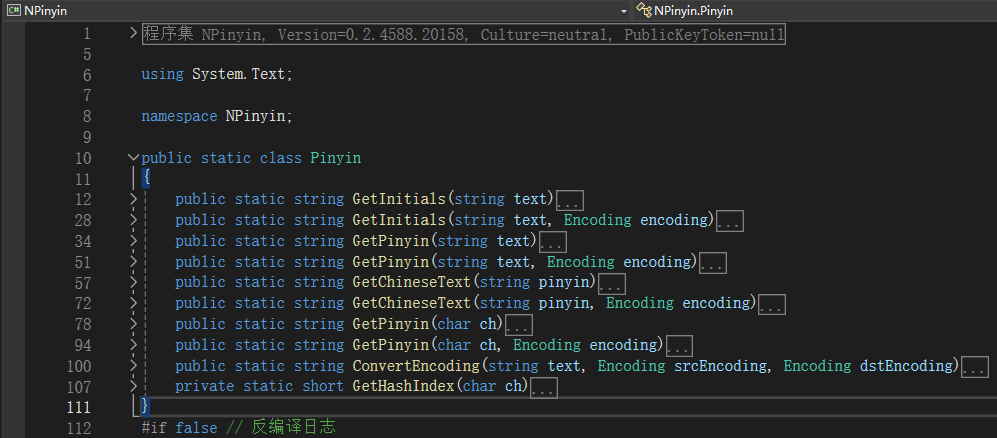Screen dimensions: 997x438
Task: Click the class icon beside NPinyin.Pinyin
Action: click(644, 11)
